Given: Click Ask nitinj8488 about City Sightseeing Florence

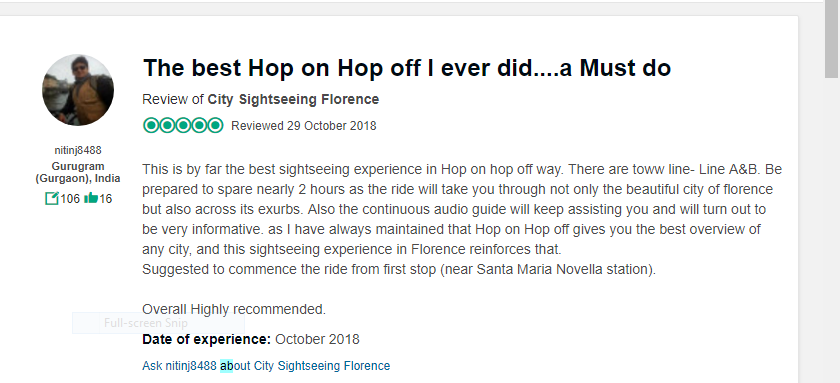Looking at the screenshot, I should pyautogui.click(x=266, y=366).
